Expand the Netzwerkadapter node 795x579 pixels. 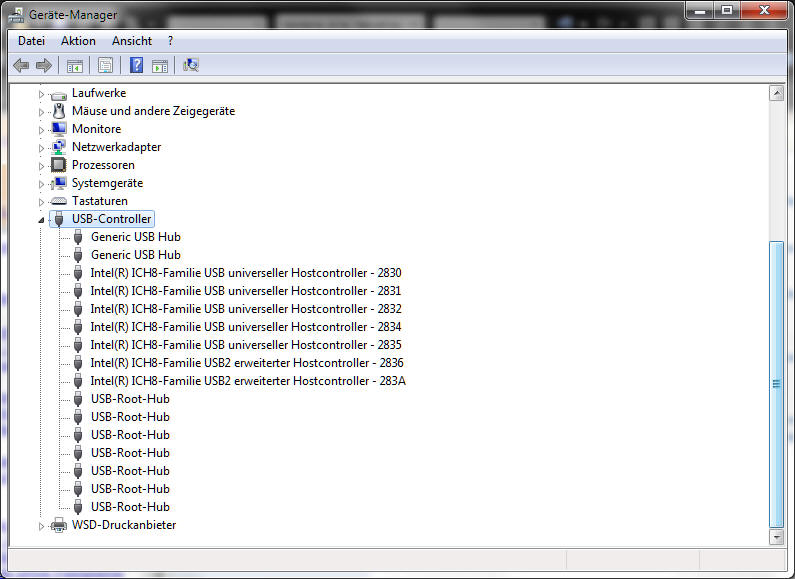[x=41, y=148]
